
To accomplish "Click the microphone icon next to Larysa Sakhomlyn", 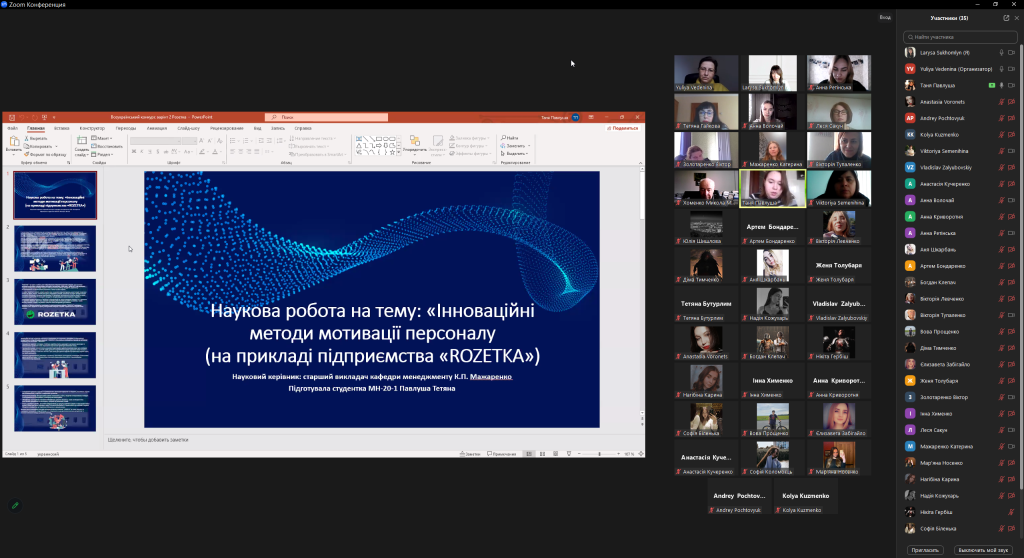I will [x=1001, y=52].
